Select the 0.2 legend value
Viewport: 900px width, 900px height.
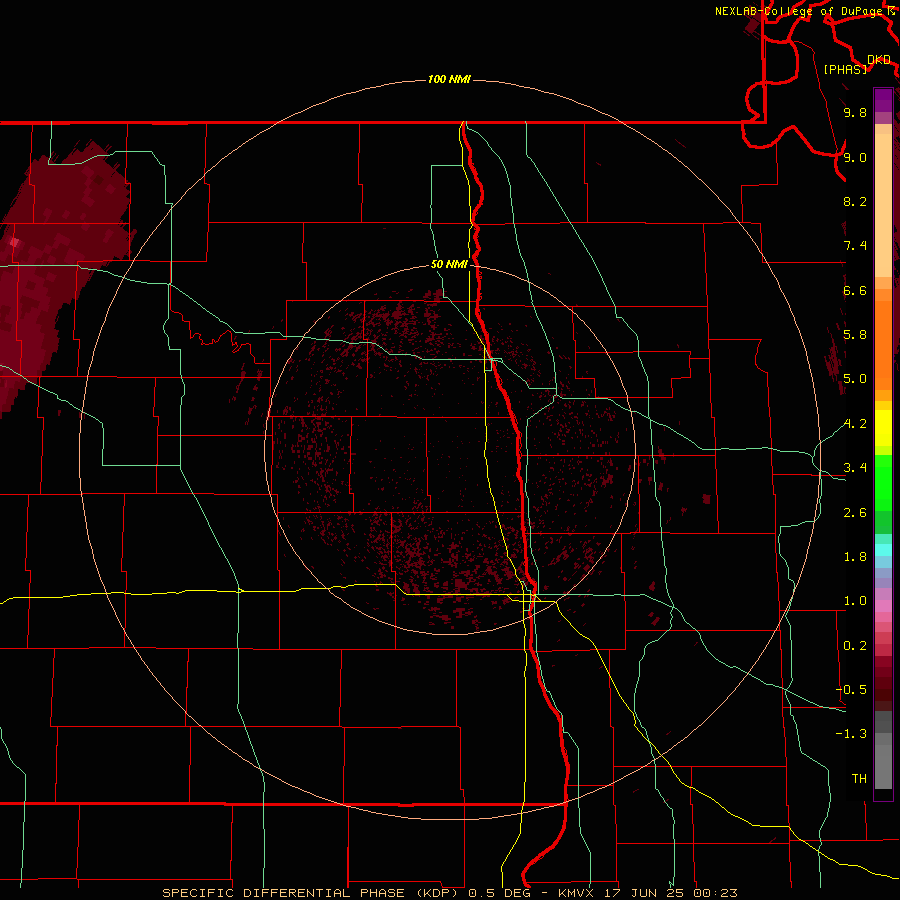coord(855,646)
